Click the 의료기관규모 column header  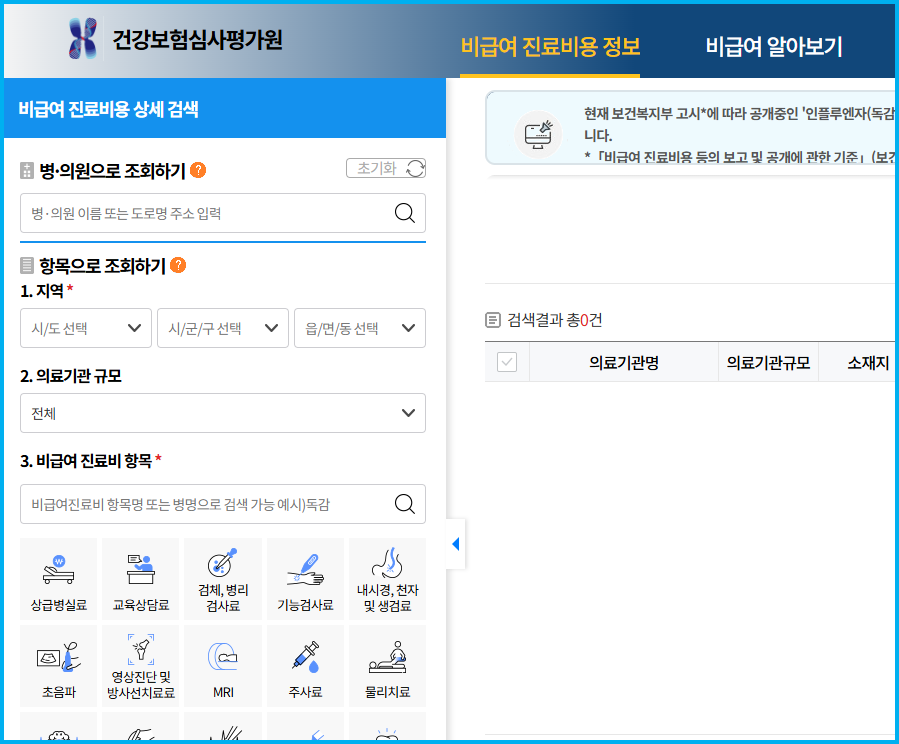[x=768, y=362]
